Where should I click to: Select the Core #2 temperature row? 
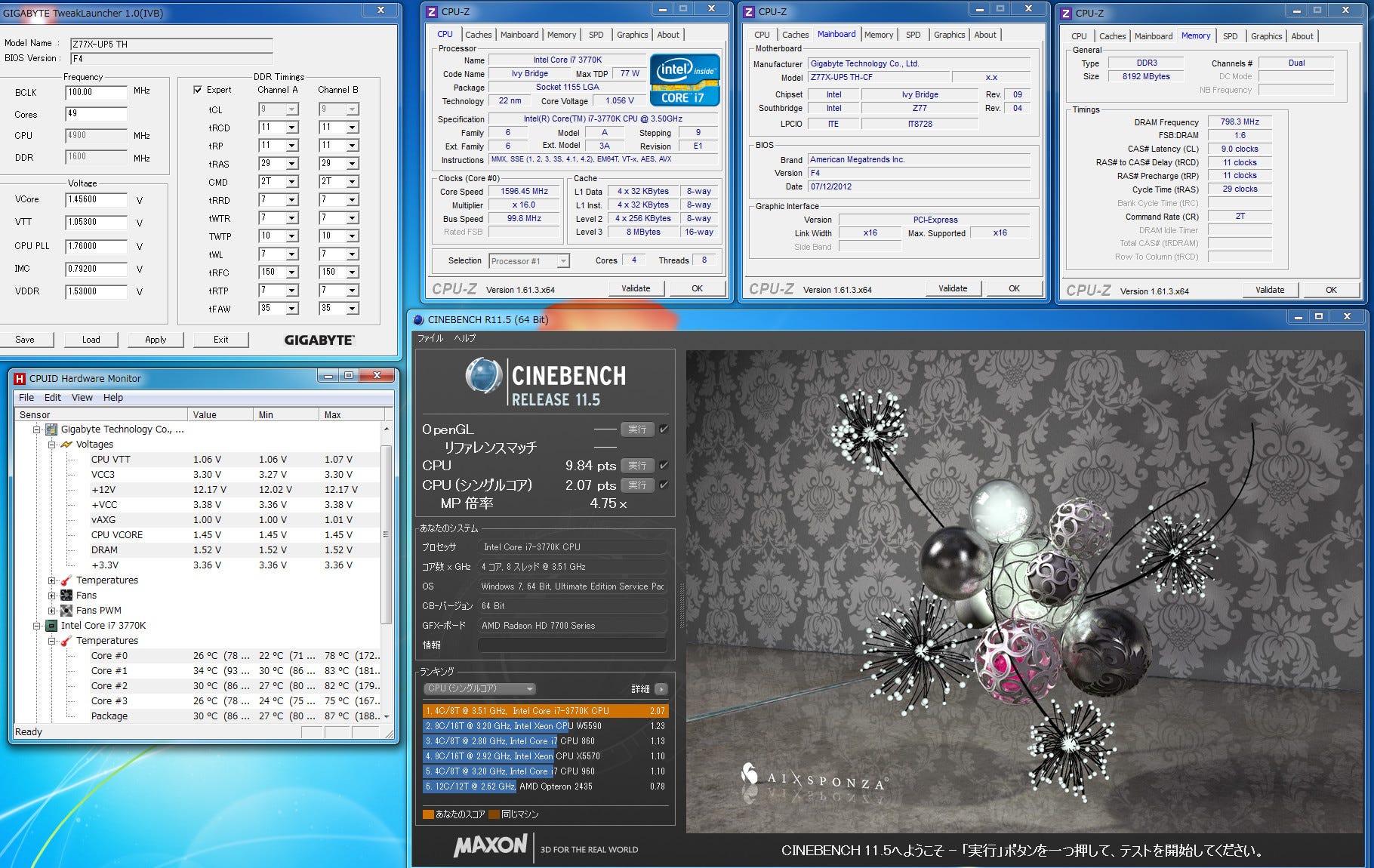click(198, 686)
